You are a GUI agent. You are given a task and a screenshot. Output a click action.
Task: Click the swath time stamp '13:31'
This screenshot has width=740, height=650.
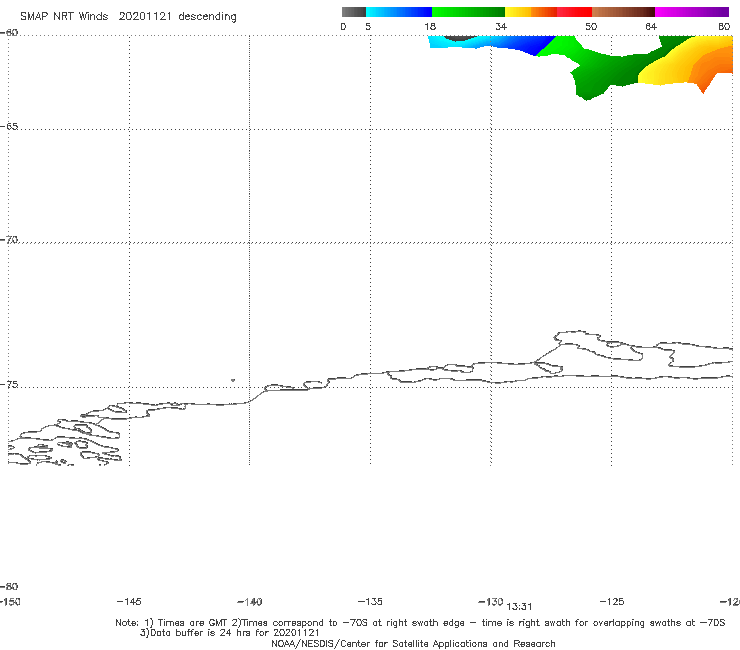tap(519, 607)
